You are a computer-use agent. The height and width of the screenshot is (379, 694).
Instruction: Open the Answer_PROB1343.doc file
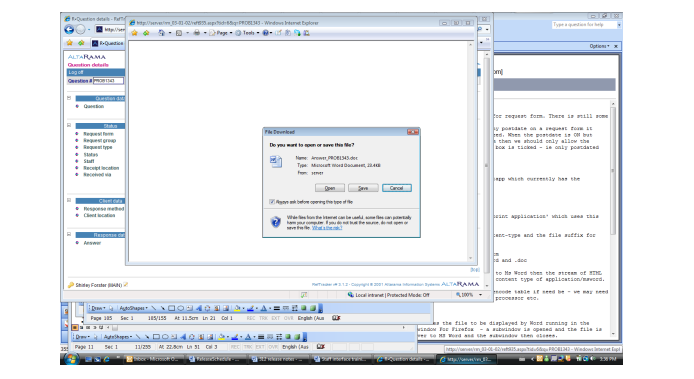[x=330, y=188]
